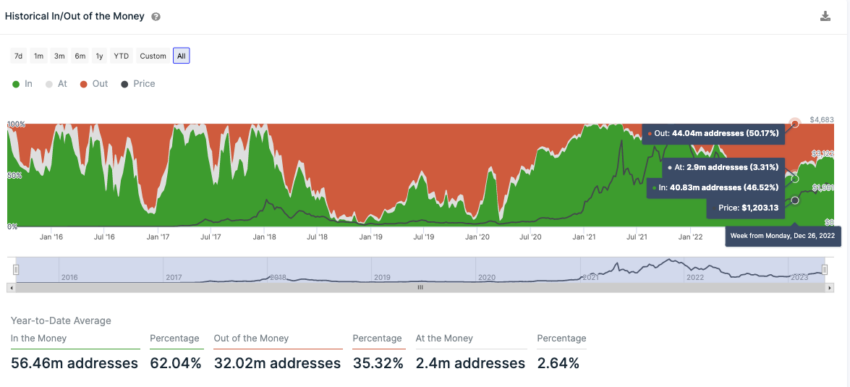Select the 7d time range
850x387 pixels.
(x=18, y=56)
